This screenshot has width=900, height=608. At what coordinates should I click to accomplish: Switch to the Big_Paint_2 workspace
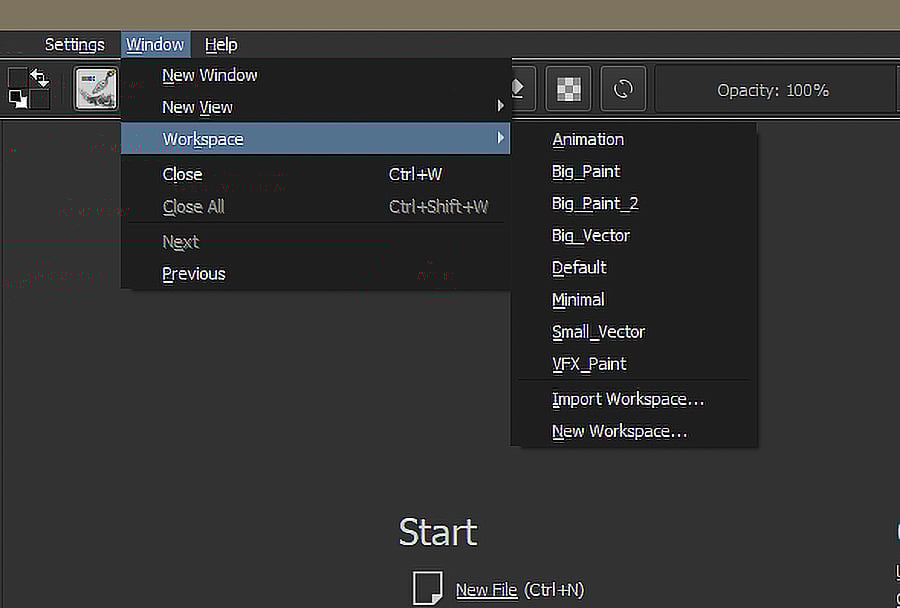(634, 204)
